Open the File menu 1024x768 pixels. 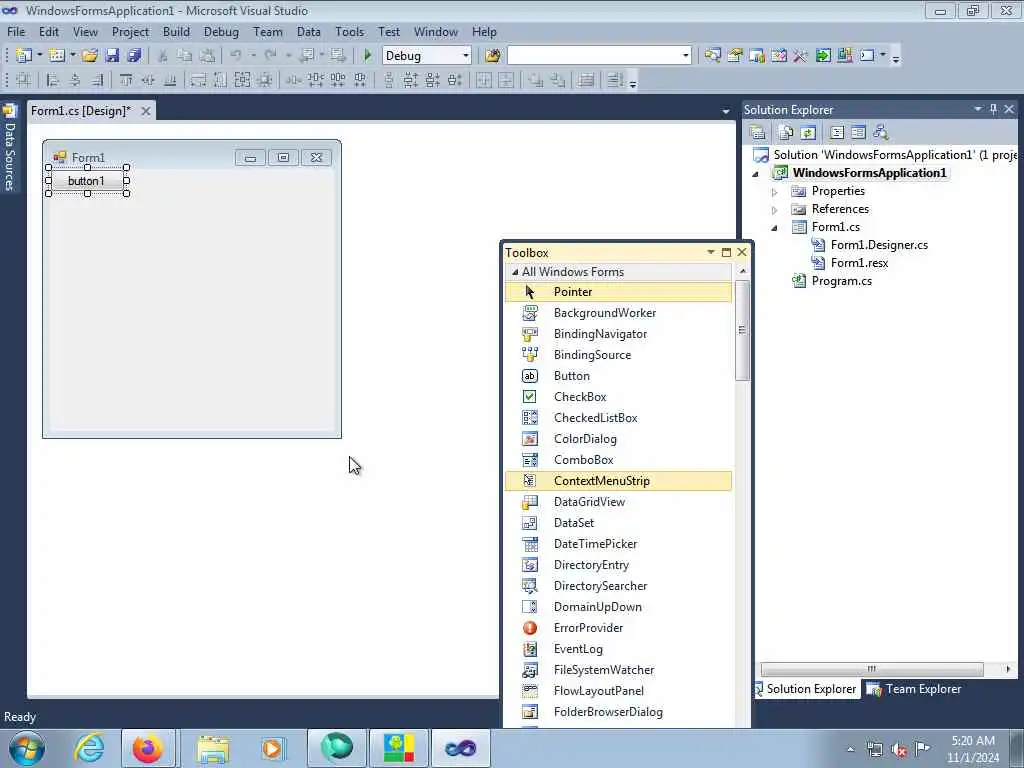16,32
